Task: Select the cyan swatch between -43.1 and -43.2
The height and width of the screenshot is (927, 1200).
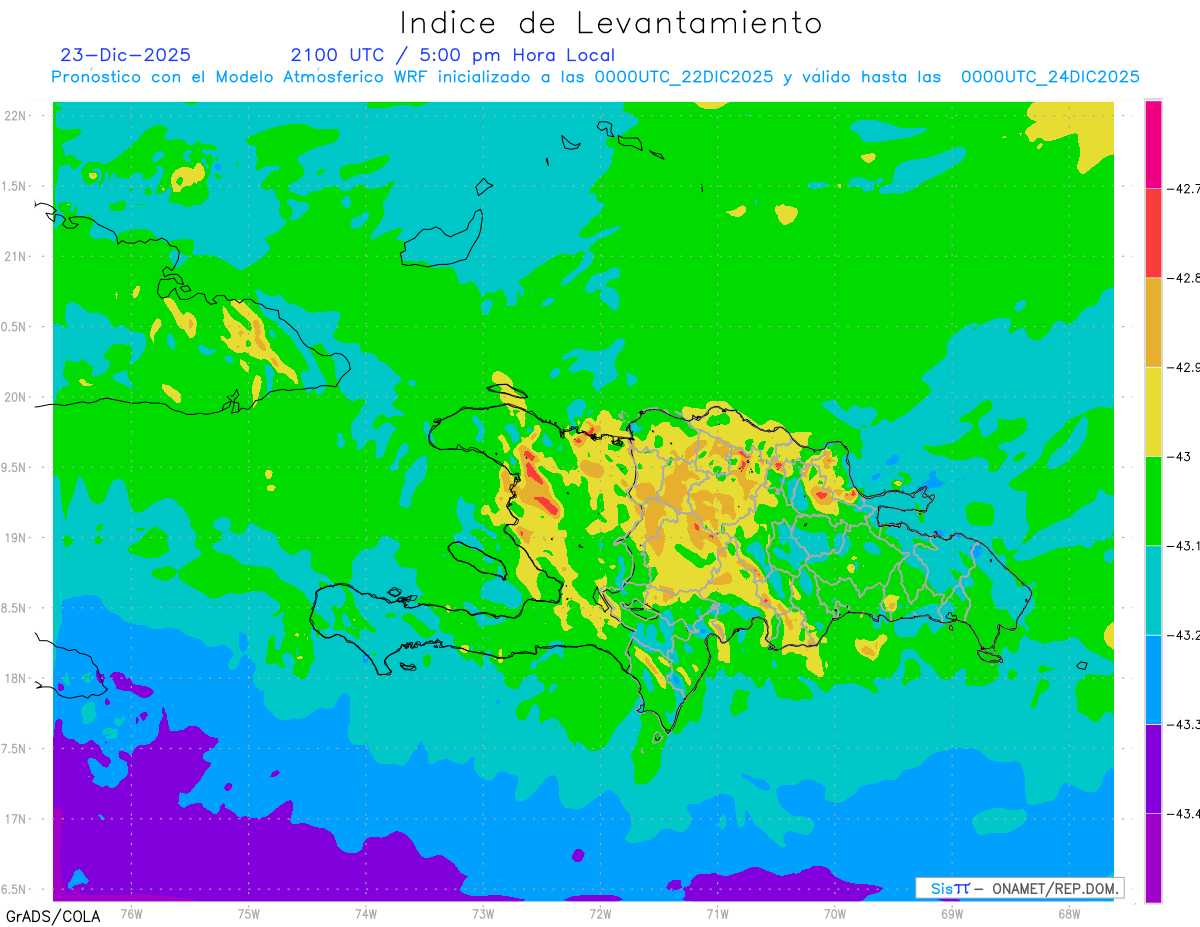Action: pyautogui.click(x=1153, y=590)
